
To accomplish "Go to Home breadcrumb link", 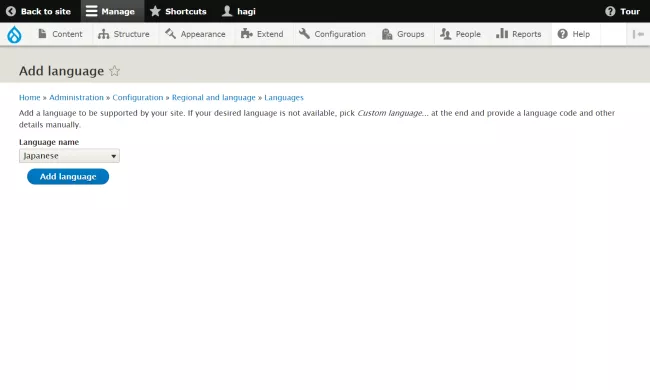I will (x=29, y=97).
